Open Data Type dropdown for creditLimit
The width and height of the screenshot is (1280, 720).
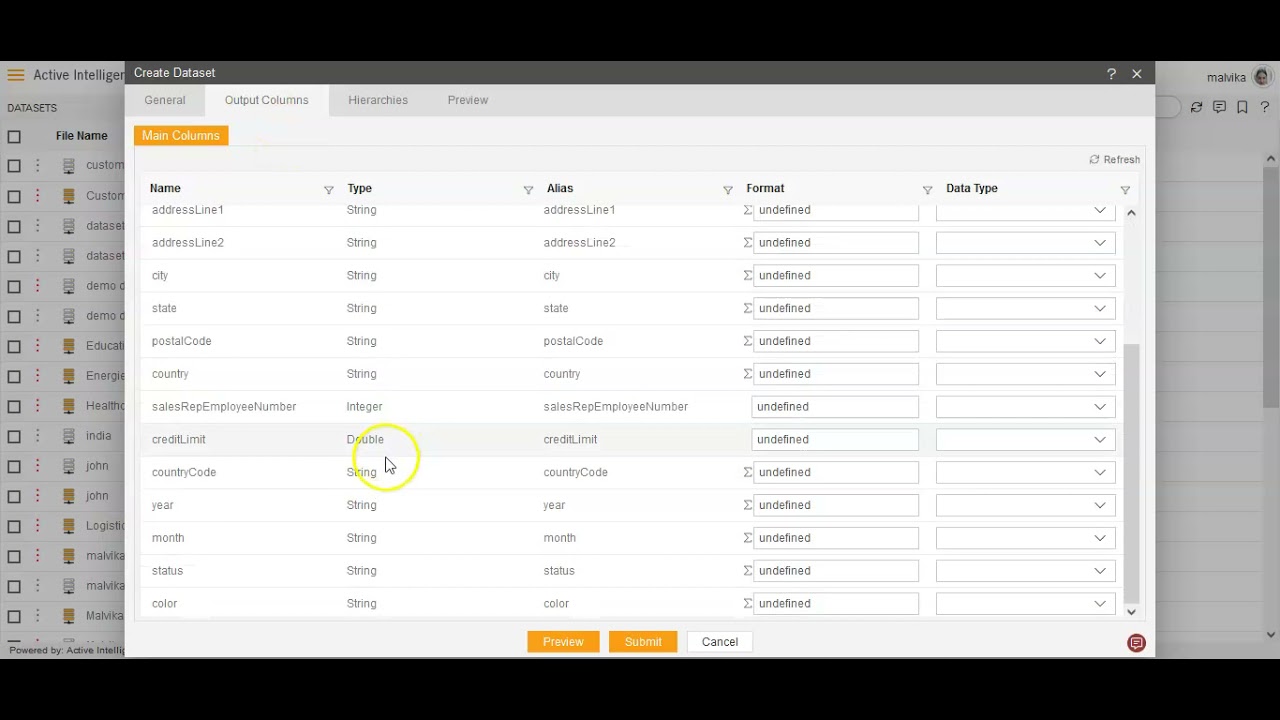click(1025, 439)
